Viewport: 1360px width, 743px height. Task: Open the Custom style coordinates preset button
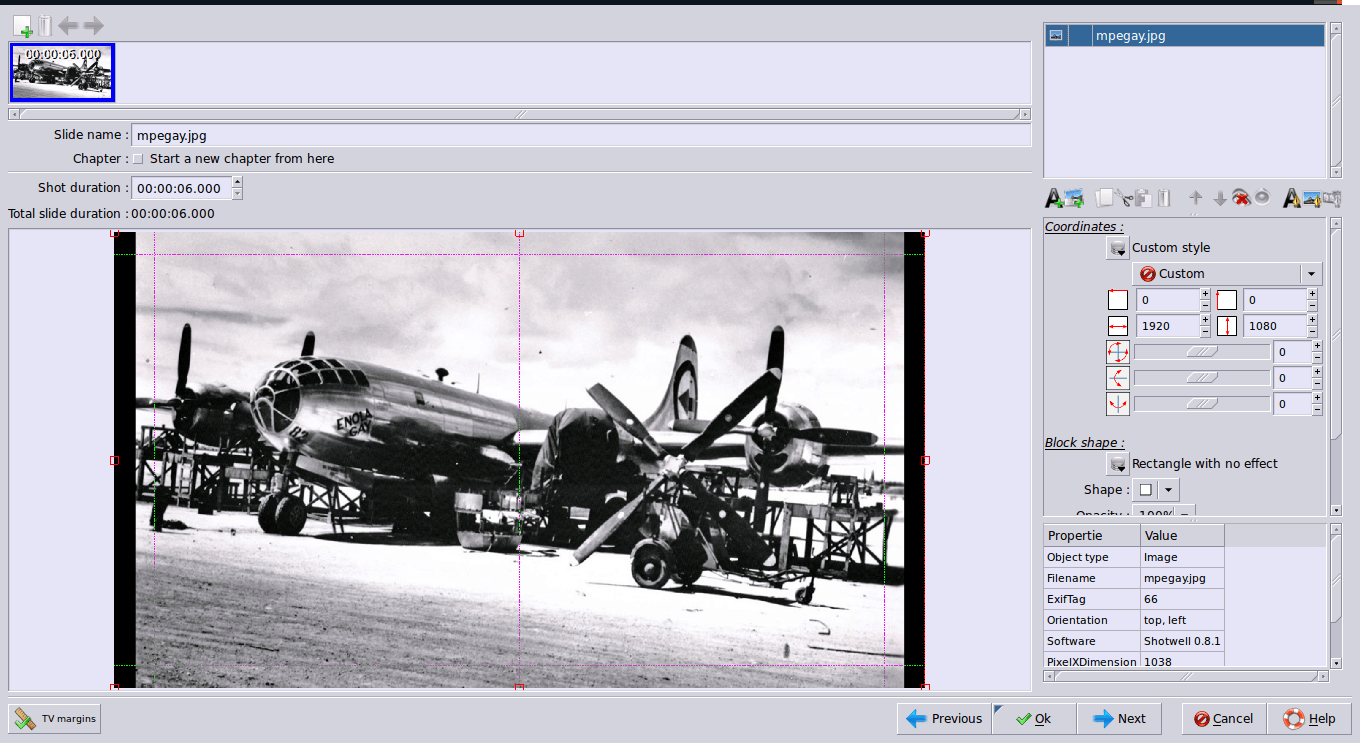tap(1118, 248)
